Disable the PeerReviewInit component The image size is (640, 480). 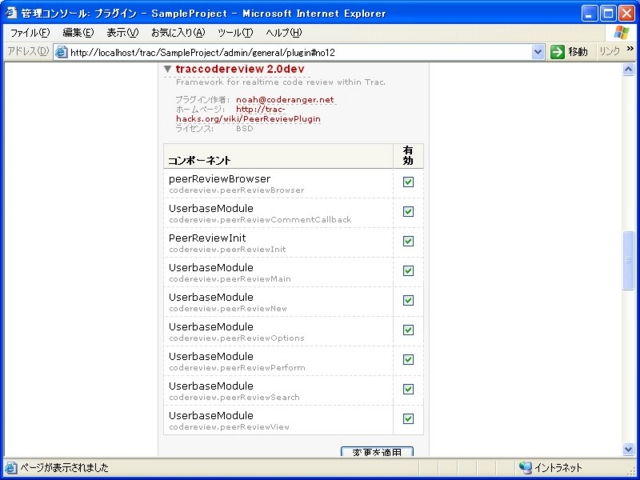tap(408, 241)
